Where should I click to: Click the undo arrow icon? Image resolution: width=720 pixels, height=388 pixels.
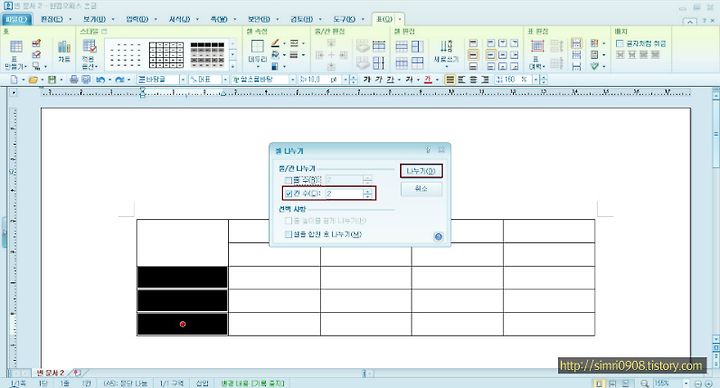click(101, 80)
